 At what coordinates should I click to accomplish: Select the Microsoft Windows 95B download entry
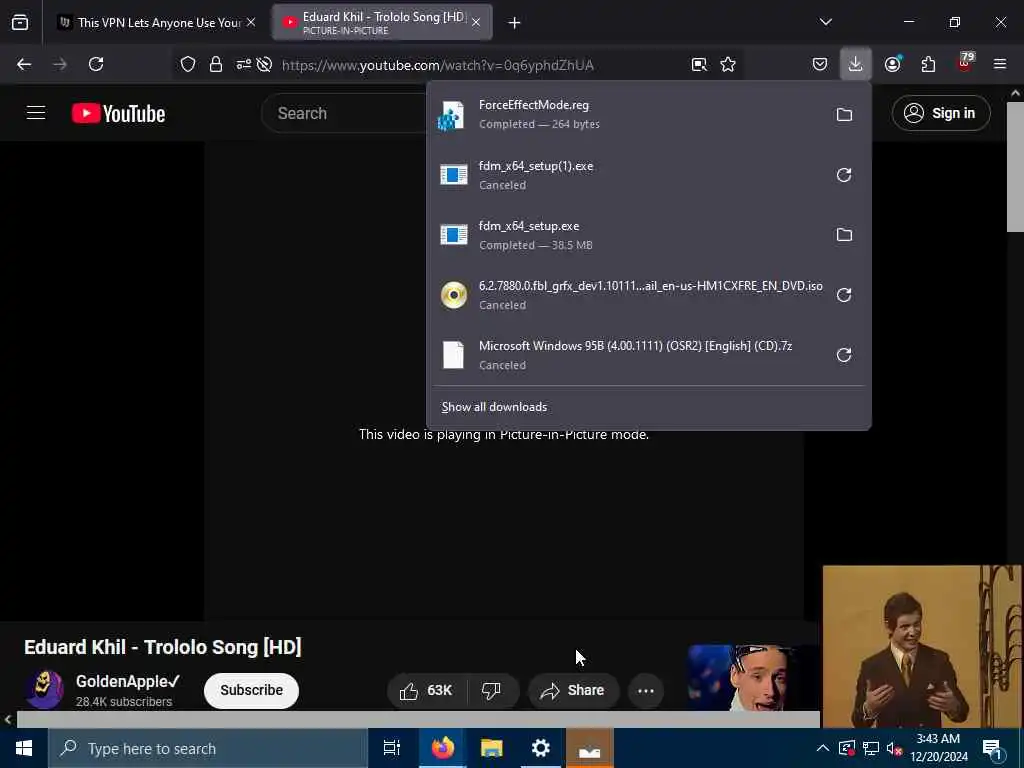630,355
